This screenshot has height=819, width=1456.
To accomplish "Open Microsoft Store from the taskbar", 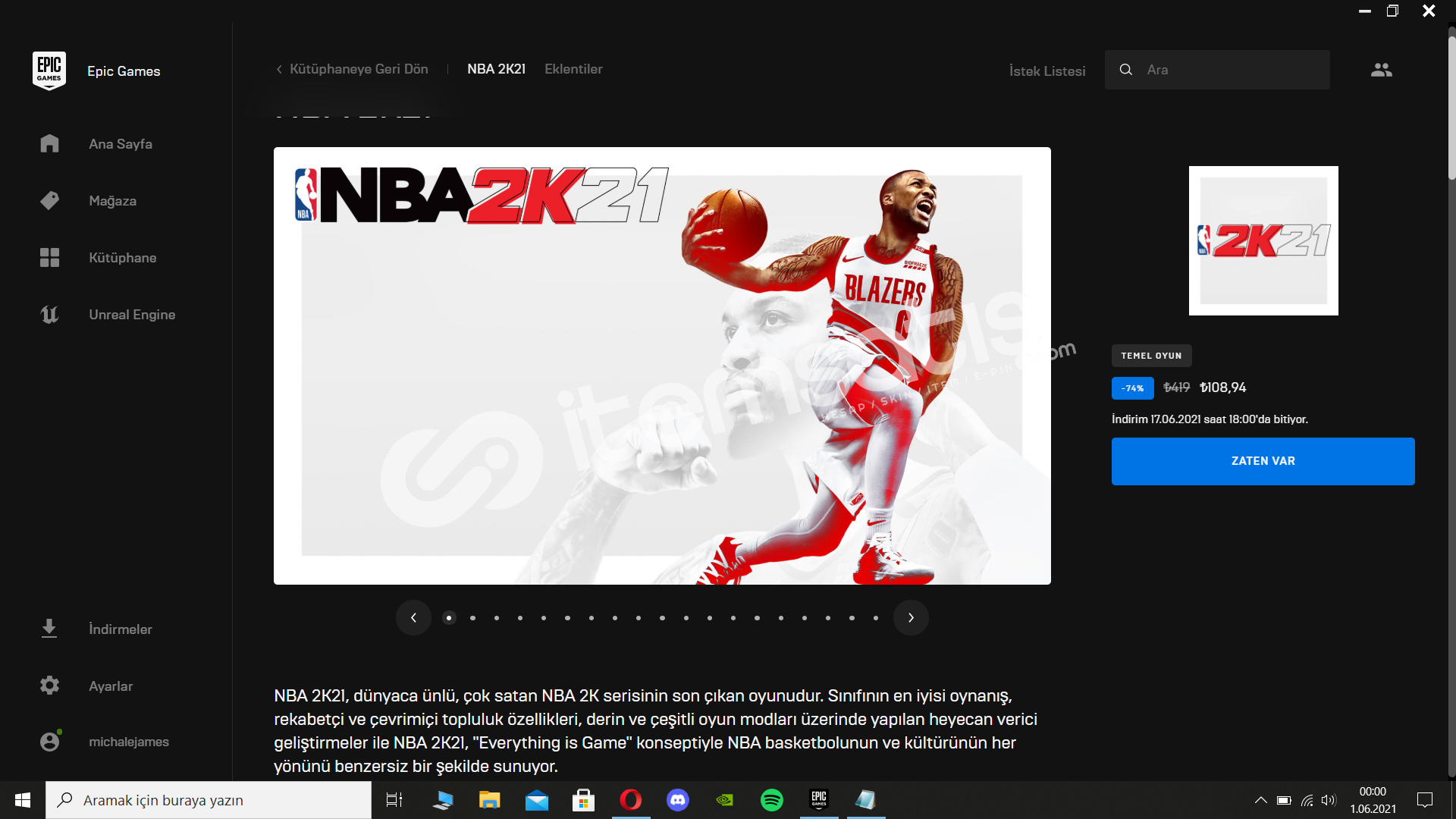I will (x=583, y=800).
